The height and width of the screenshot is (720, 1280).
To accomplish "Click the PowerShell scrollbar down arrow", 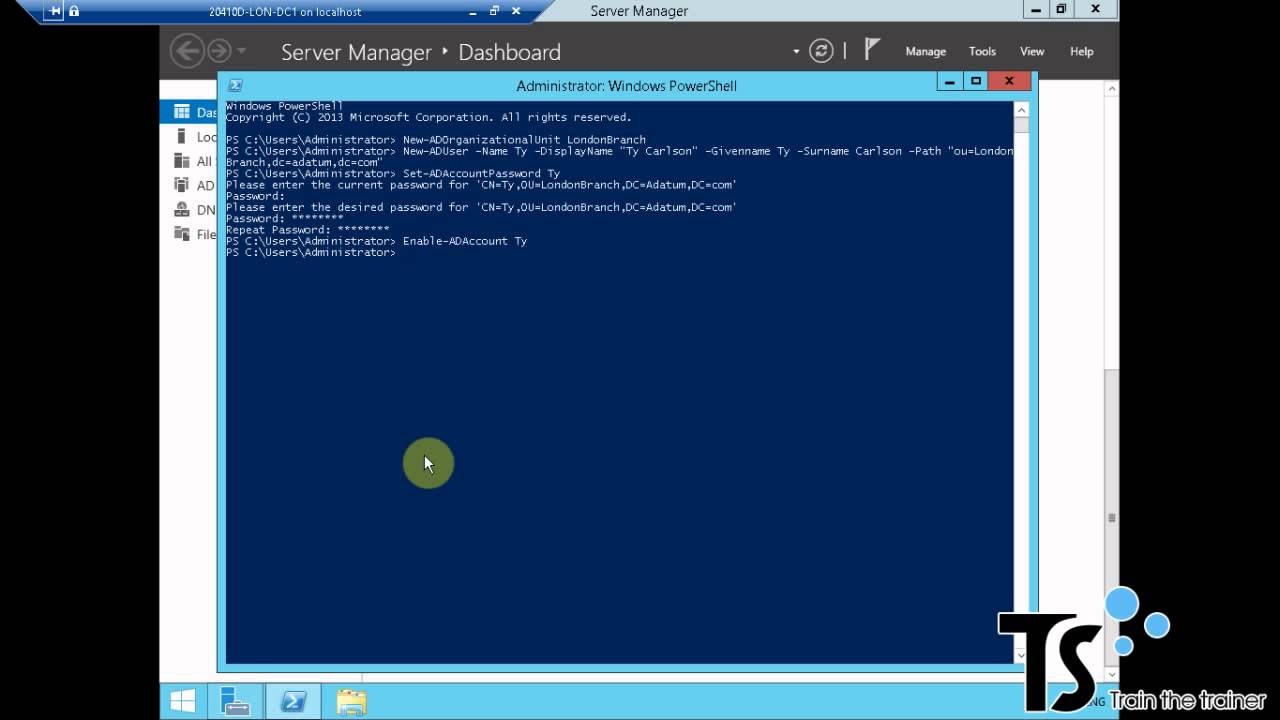I will 1021,655.
